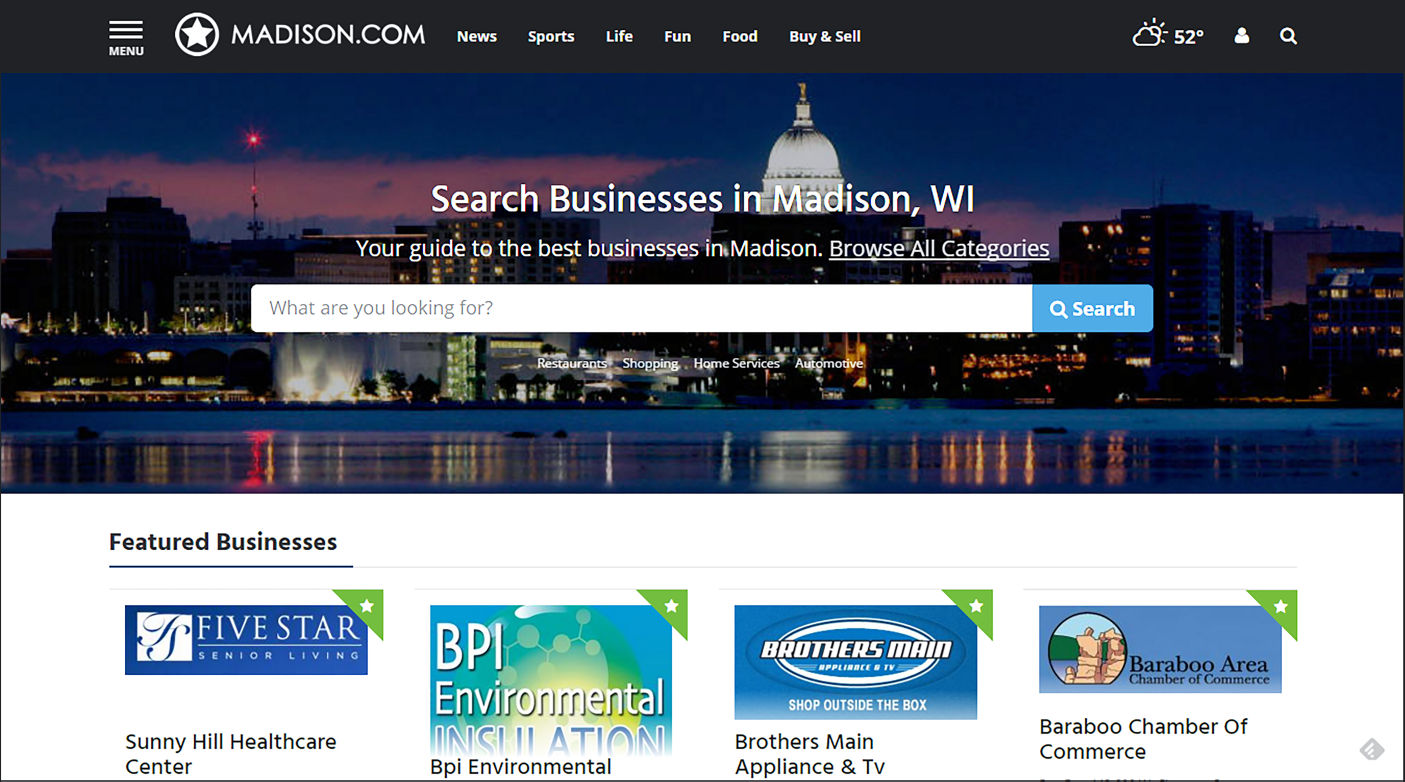Select the Shopping quick link

pos(651,363)
